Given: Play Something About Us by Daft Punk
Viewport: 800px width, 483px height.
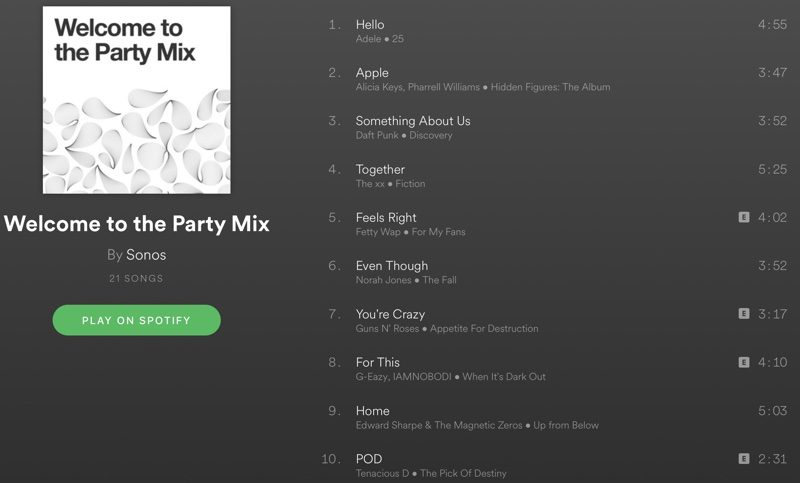Looking at the screenshot, I should coord(557,128).
